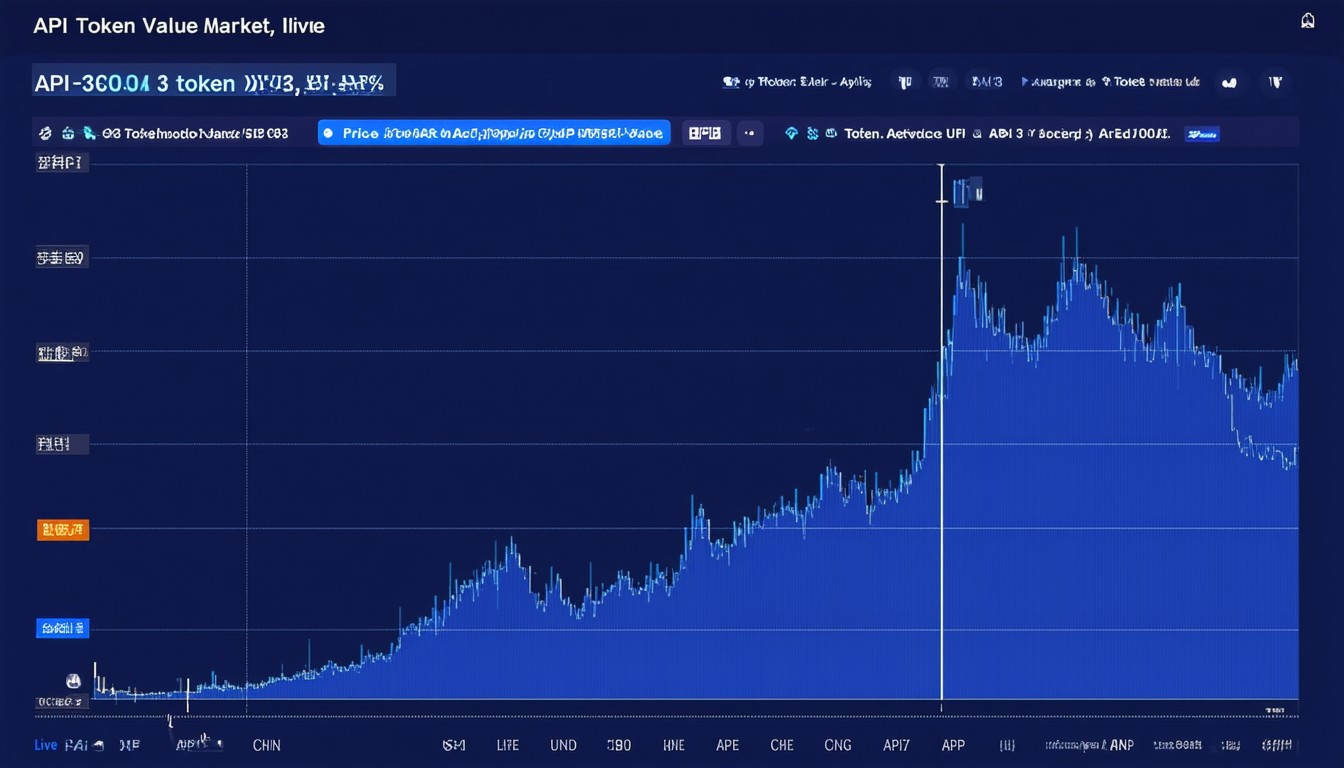Viewport: 1344px width, 768px height.
Task: Click the small blue badge after ArEd label
Action: coord(1201,133)
